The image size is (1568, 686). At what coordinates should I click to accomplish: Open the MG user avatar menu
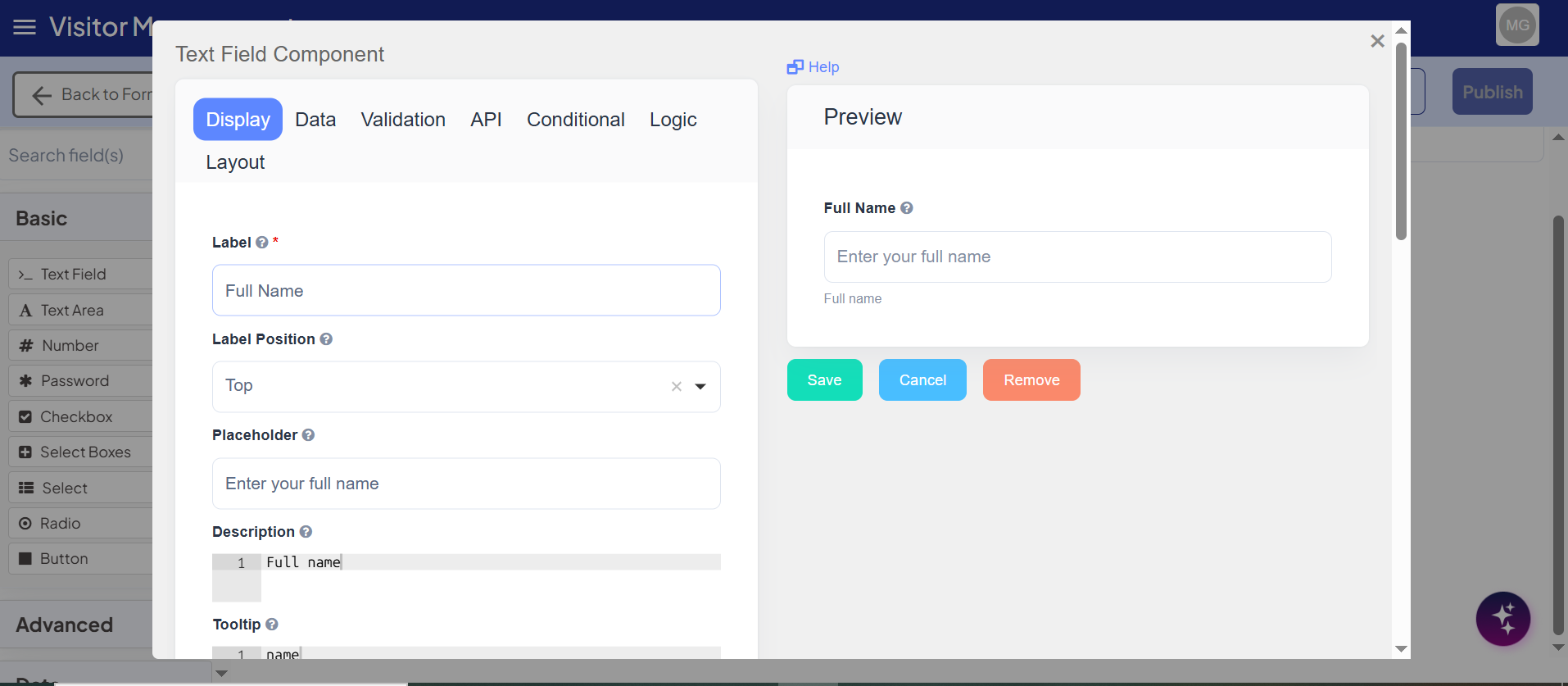1516,25
